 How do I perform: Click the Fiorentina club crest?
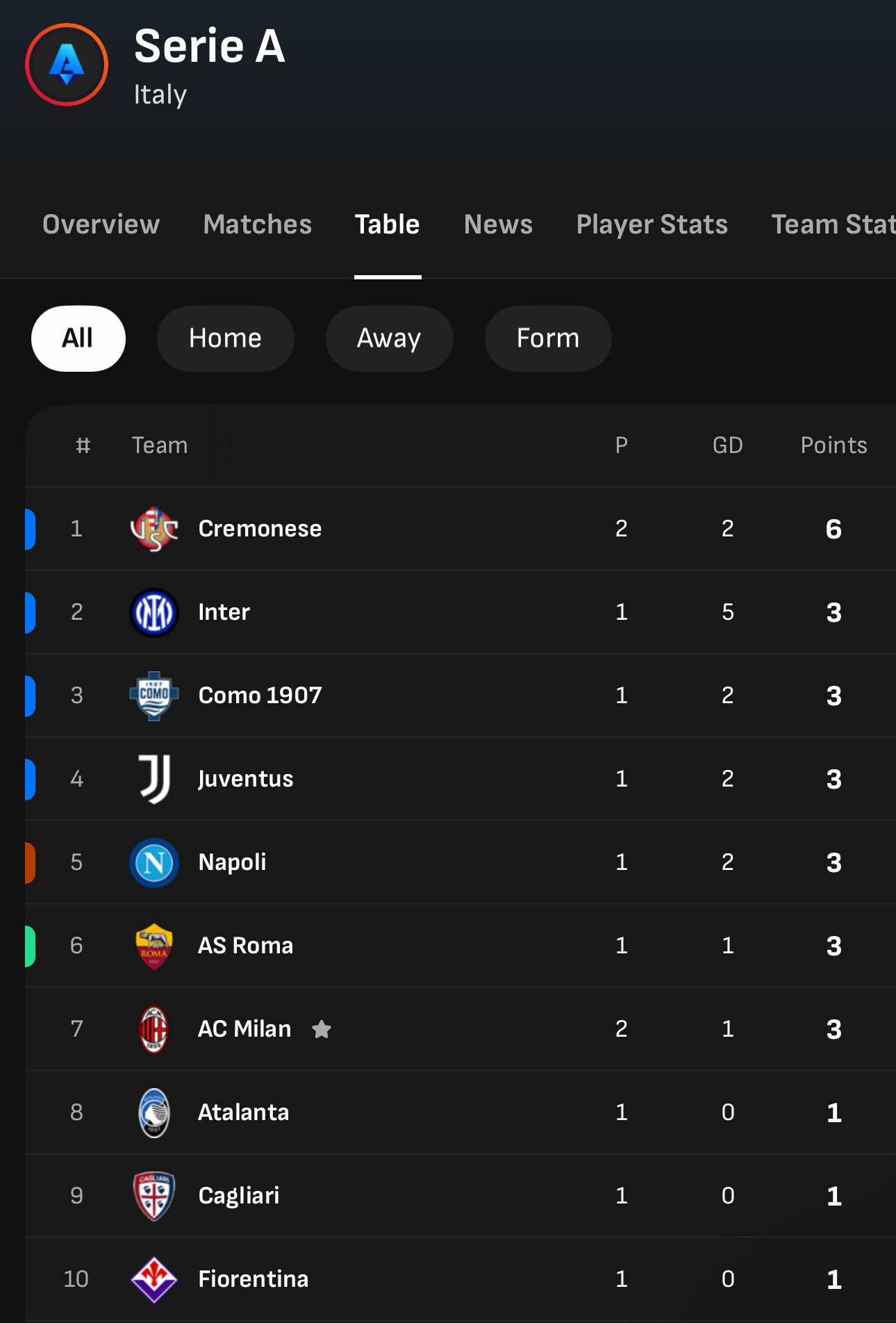pyautogui.click(x=154, y=1279)
